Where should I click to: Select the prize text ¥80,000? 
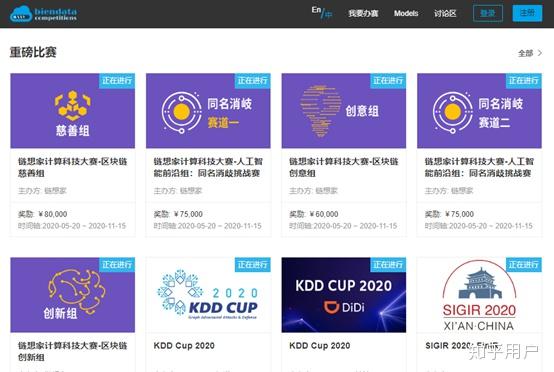coord(53,214)
